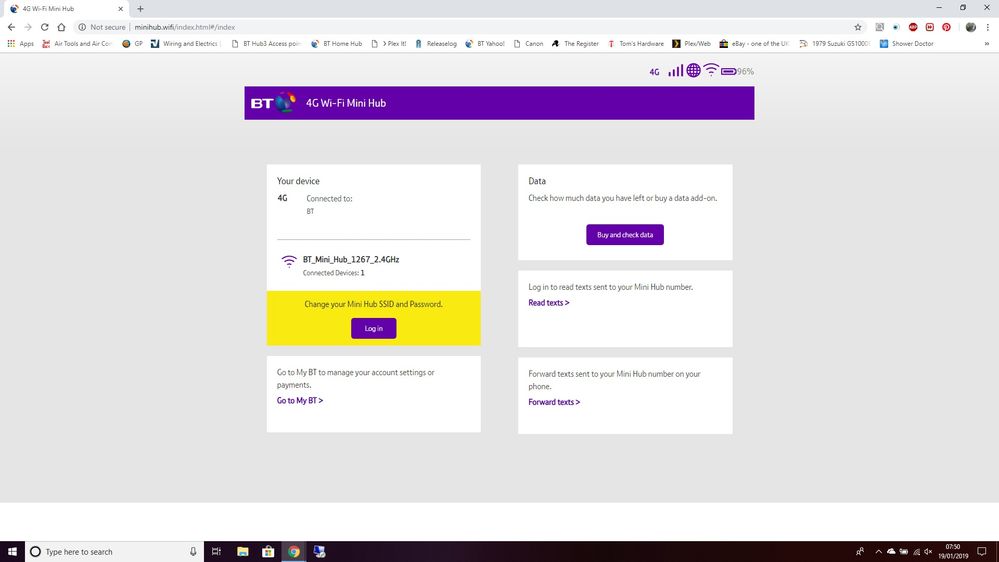
Task: Click the signal strength bars icon
Action: 675,71
